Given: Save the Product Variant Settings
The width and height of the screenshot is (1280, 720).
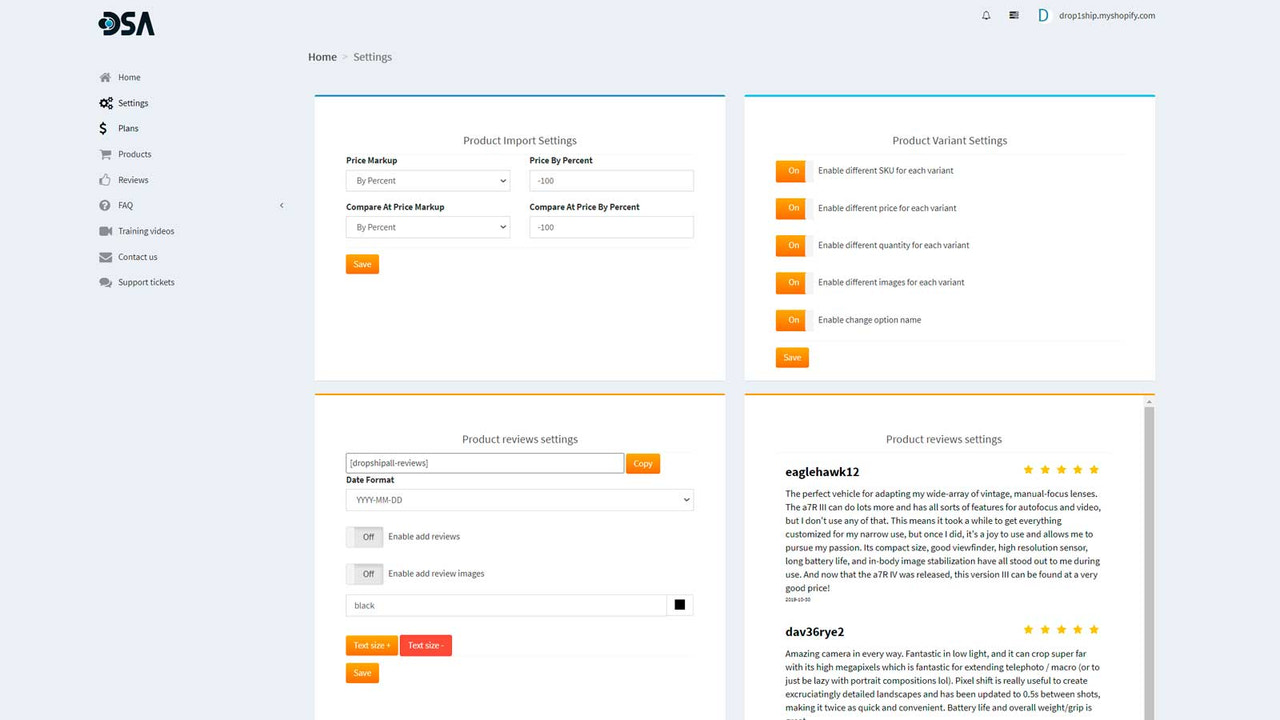Looking at the screenshot, I should tap(792, 357).
